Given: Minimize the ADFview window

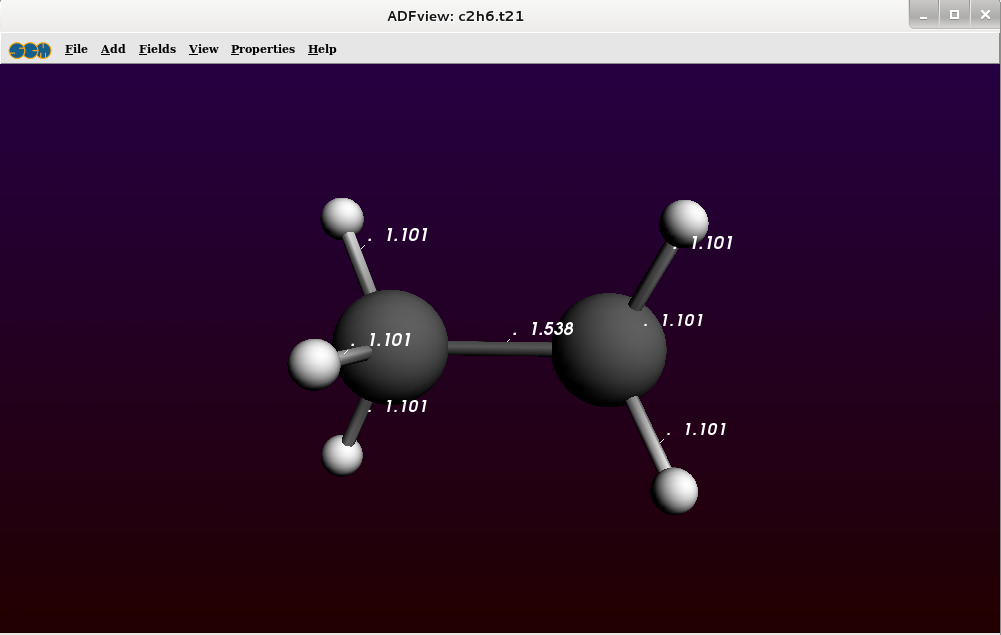Looking at the screenshot, I should (924, 15).
